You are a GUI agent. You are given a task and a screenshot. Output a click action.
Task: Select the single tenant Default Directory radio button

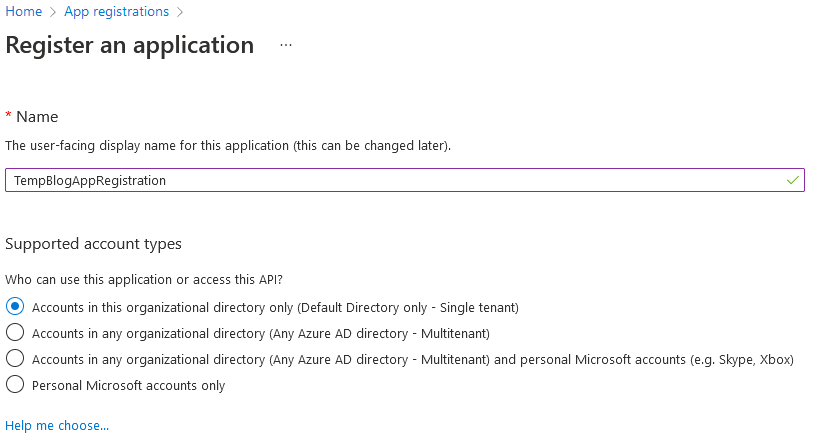point(15,306)
